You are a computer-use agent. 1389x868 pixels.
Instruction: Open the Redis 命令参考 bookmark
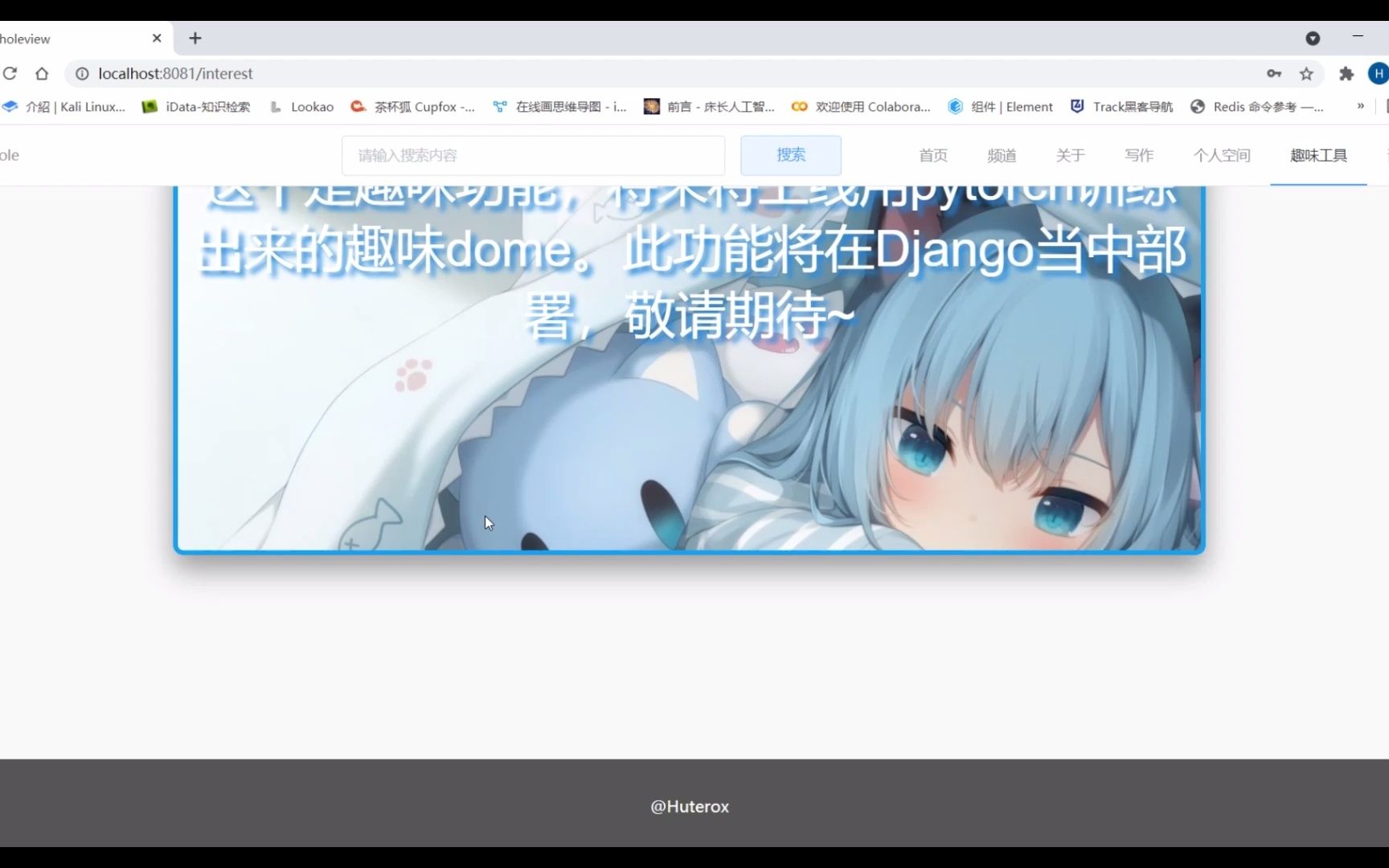click(x=1257, y=106)
